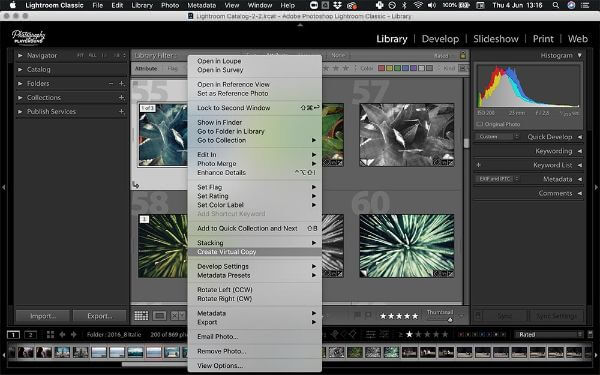Expand the Folders panel triangle
The image size is (600, 375).
click(x=20, y=83)
